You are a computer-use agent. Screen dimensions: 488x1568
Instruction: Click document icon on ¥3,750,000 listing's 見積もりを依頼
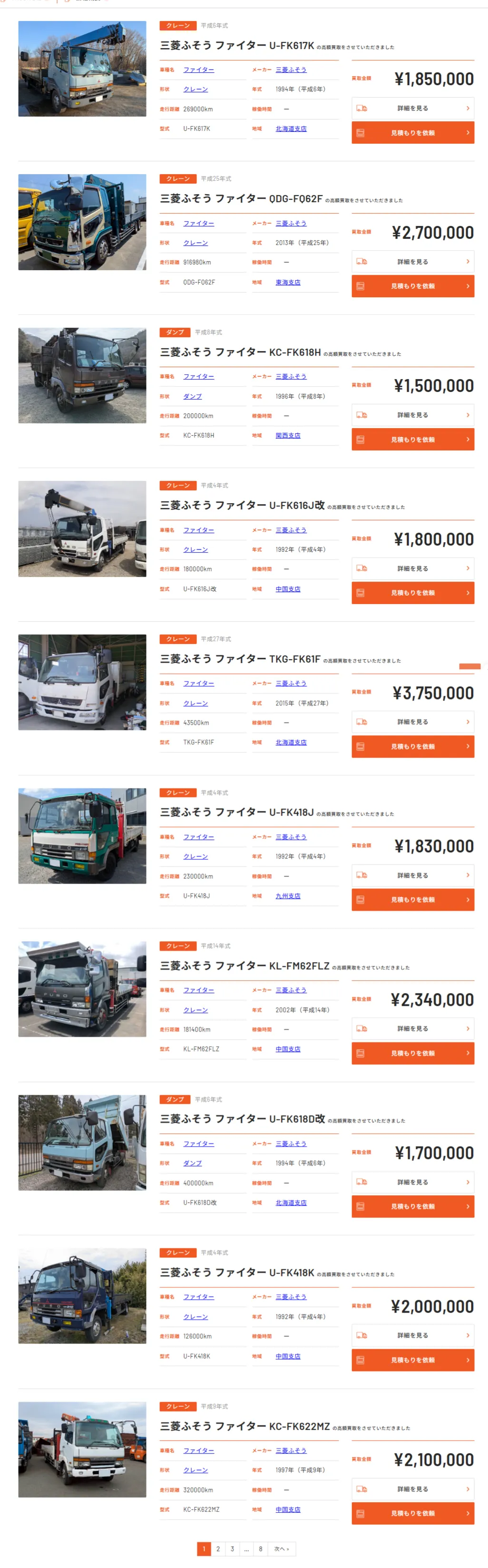[x=360, y=746]
